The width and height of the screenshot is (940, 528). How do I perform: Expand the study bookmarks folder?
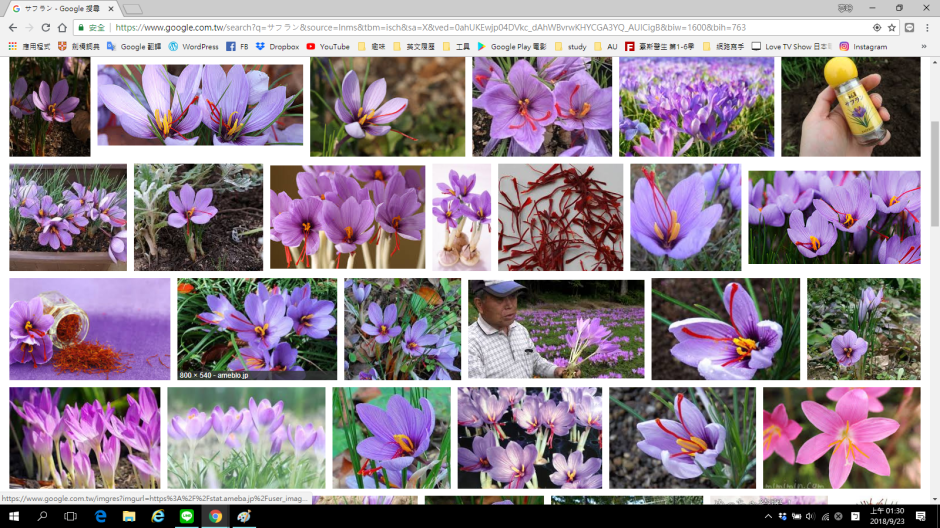point(570,46)
